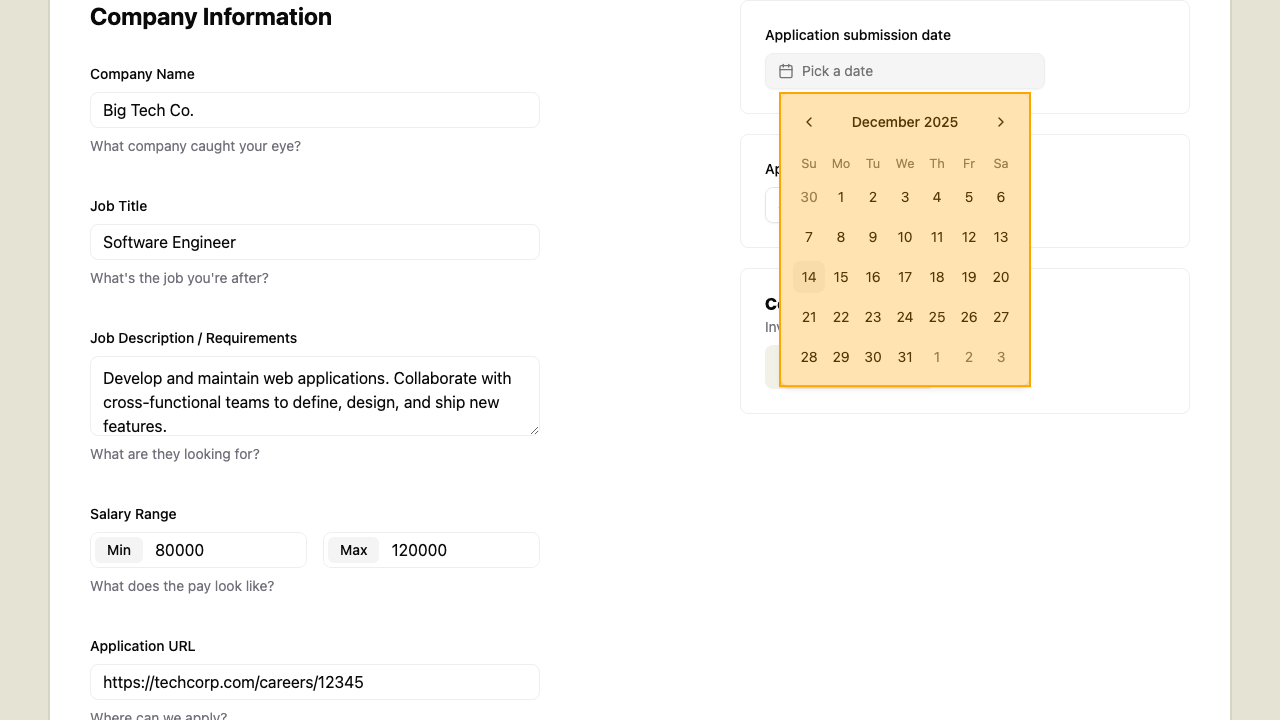Choose December 1 in the date picker
Viewport: 1280px width, 720px height.
tap(840, 197)
